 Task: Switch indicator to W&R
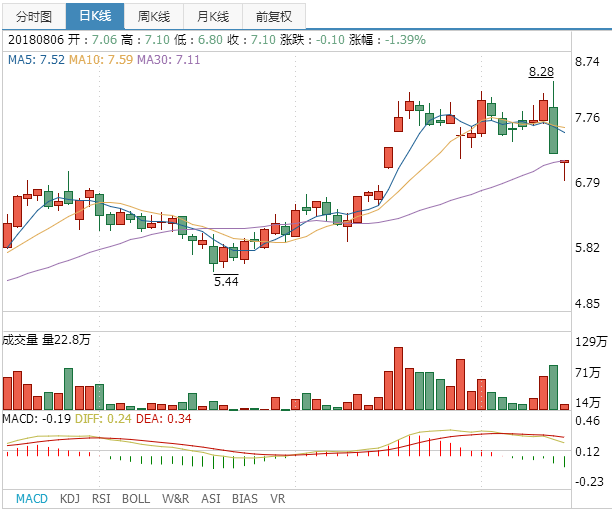(176, 499)
